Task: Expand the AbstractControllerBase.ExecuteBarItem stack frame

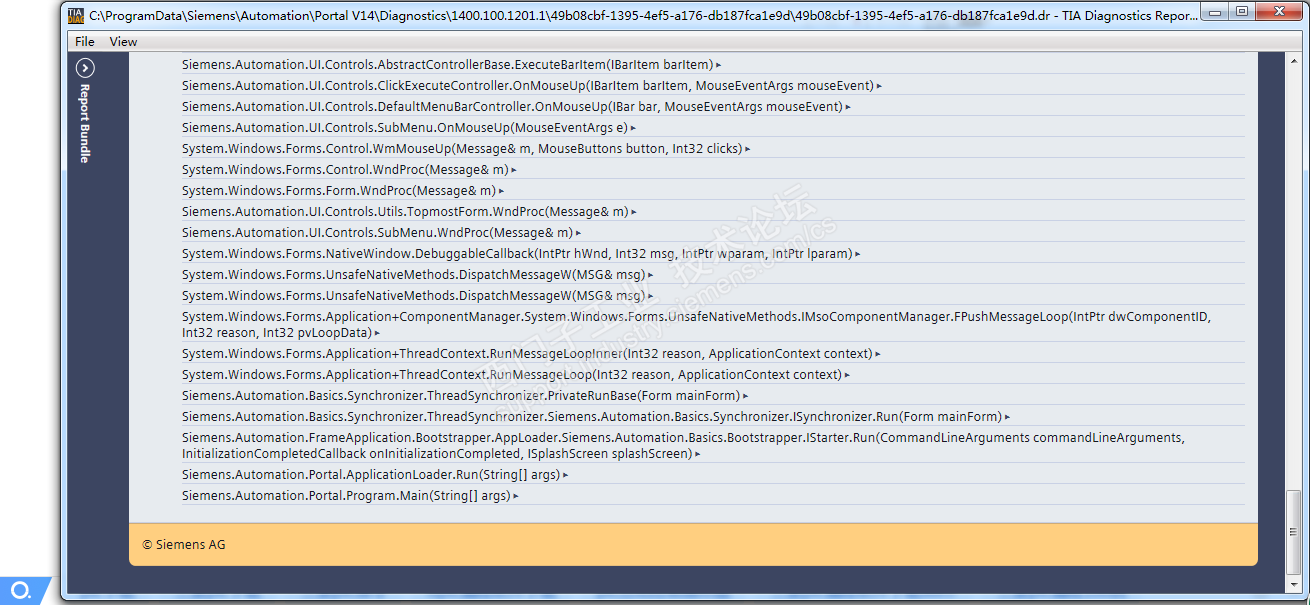Action: (719, 65)
